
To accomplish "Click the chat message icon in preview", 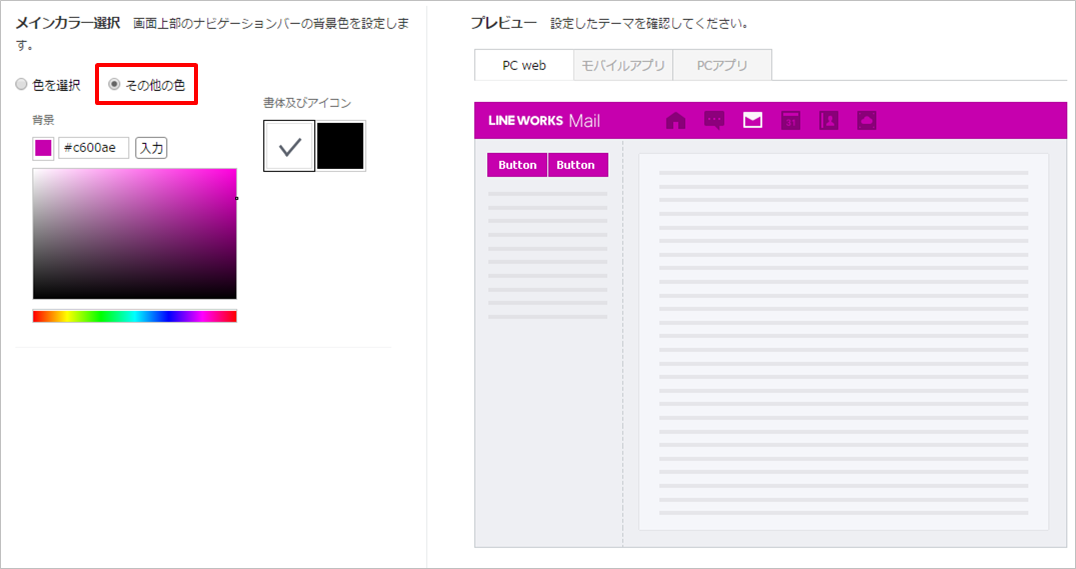I will pyautogui.click(x=714, y=121).
